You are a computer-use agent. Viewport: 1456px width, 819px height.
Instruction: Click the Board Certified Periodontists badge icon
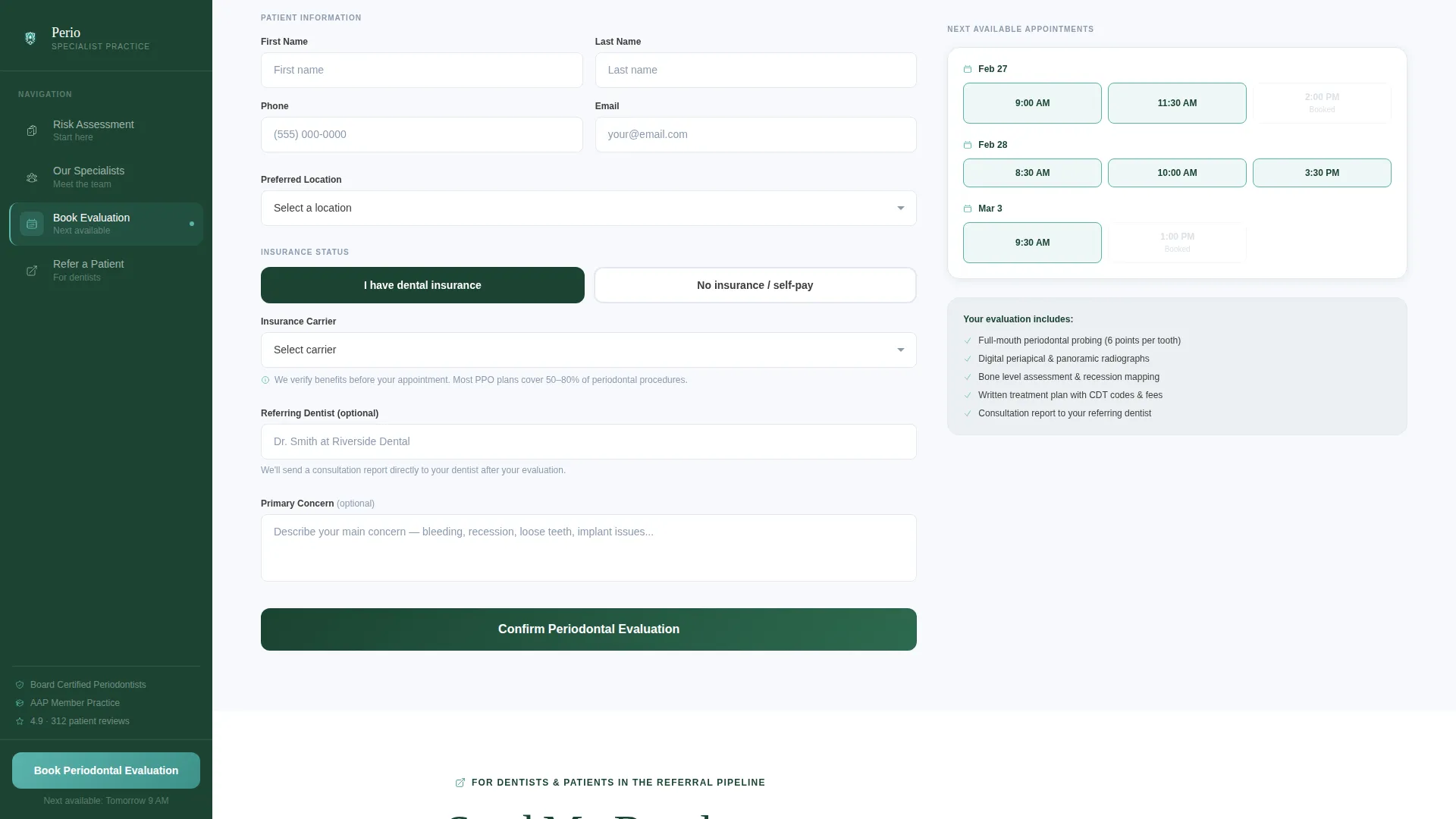20,685
